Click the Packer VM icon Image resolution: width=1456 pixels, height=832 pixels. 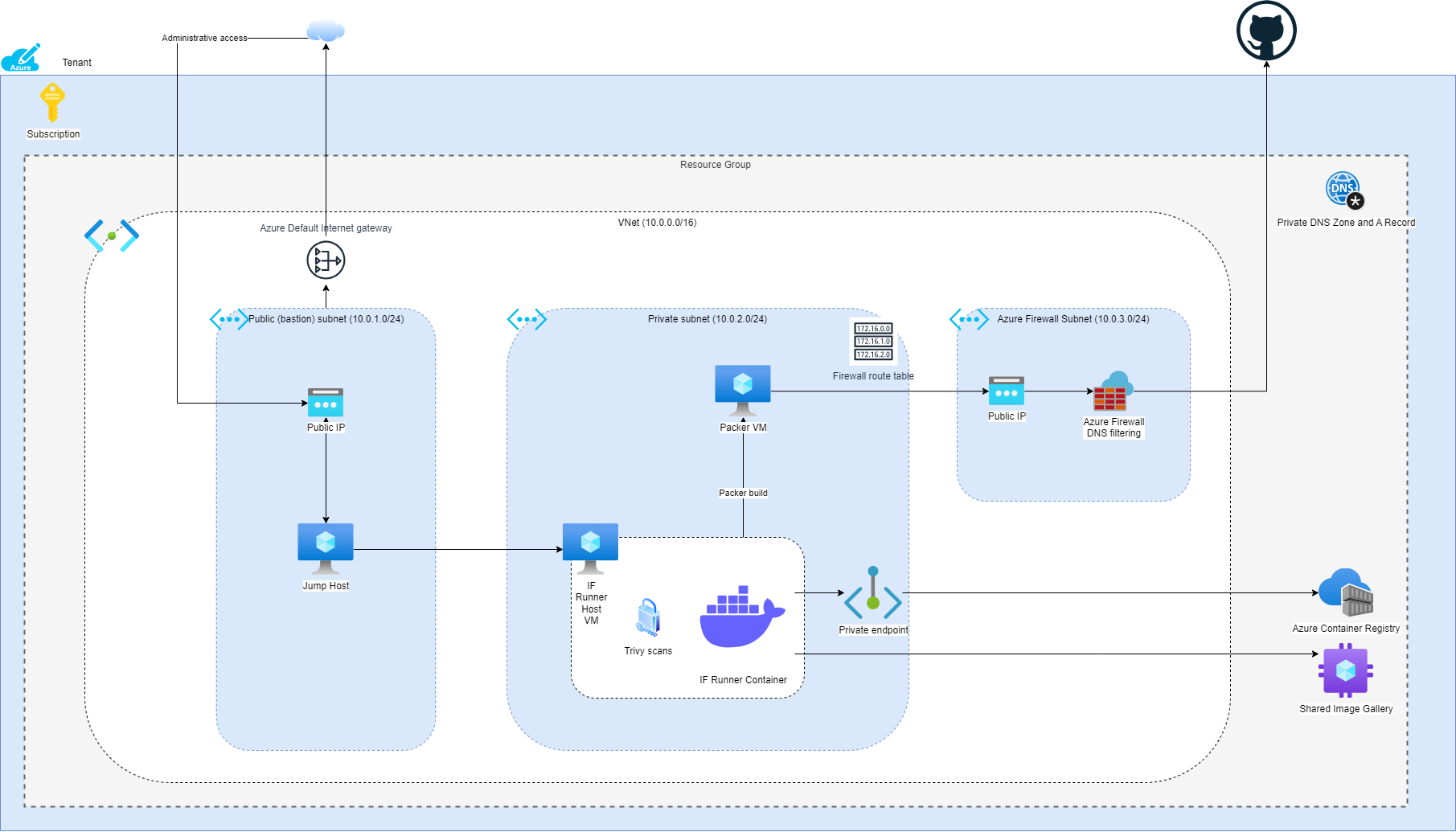pos(743,391)
